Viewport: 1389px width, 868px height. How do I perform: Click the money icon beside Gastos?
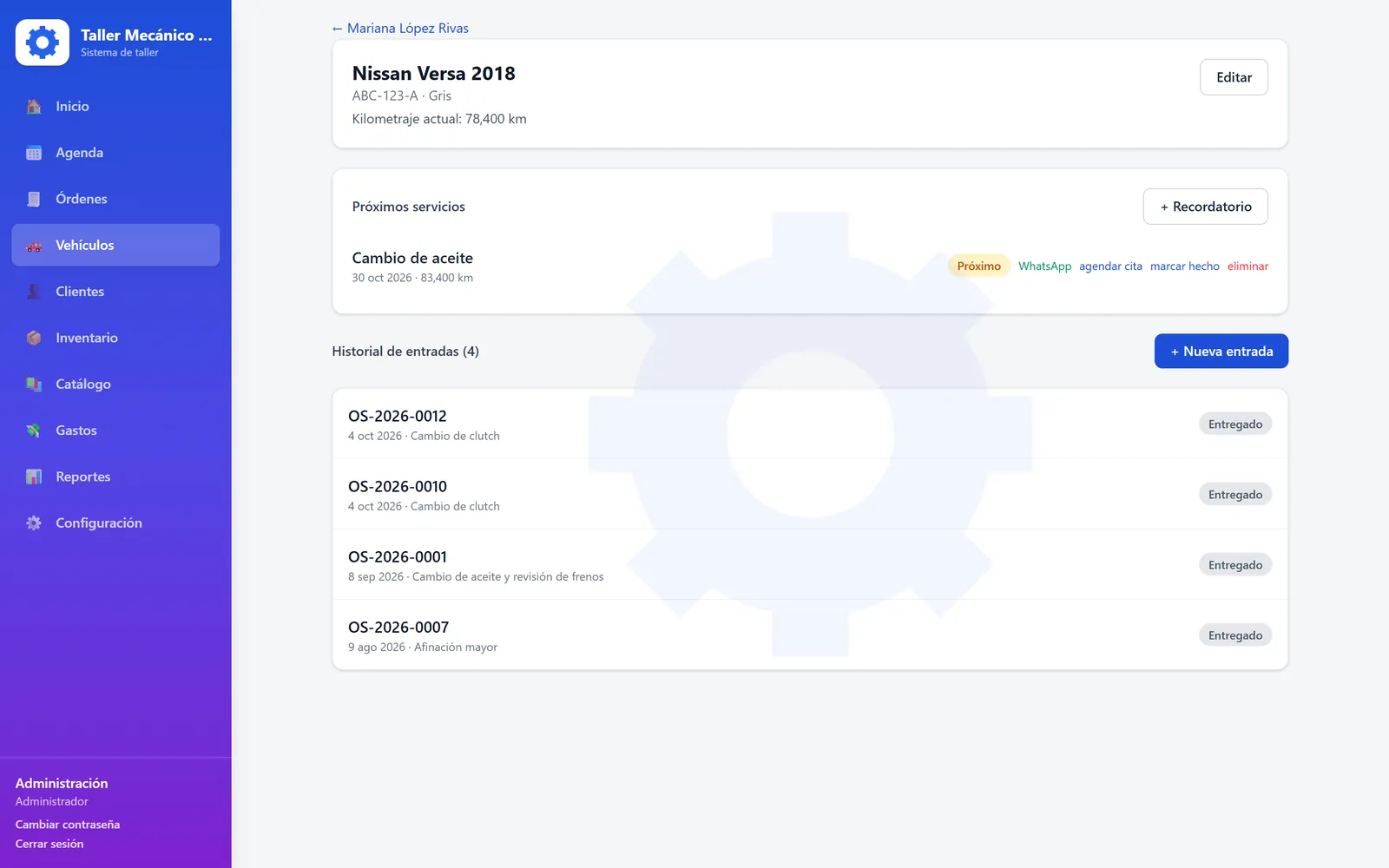(34, 431)
